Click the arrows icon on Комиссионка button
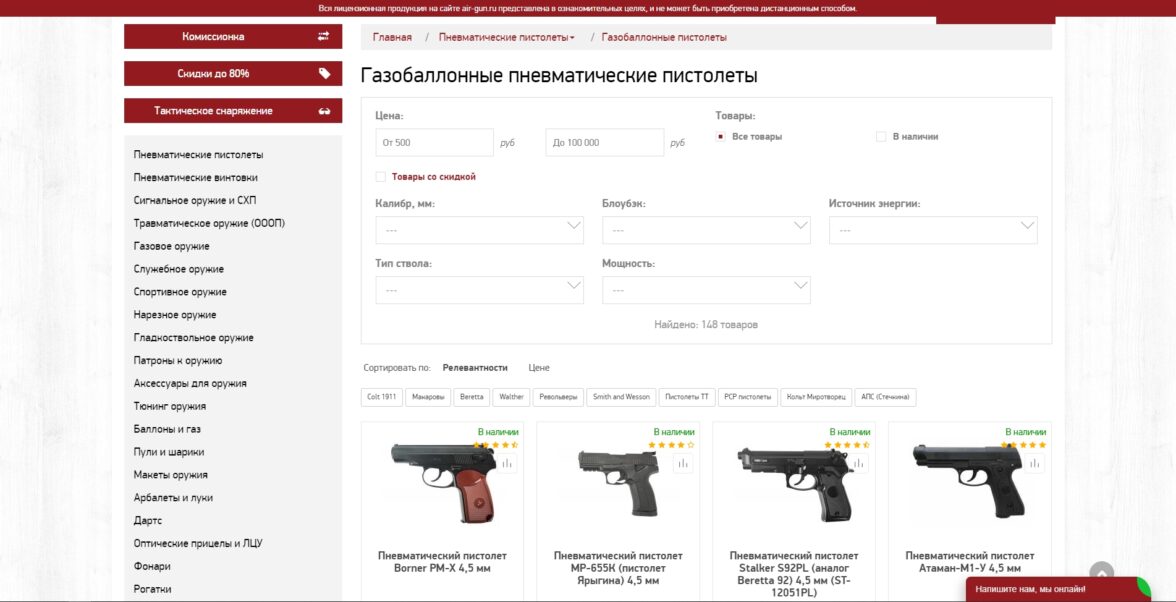Image resolution: width=1176 pixels, height=602 pixels. pyautogui.click(x=323, y=36)
